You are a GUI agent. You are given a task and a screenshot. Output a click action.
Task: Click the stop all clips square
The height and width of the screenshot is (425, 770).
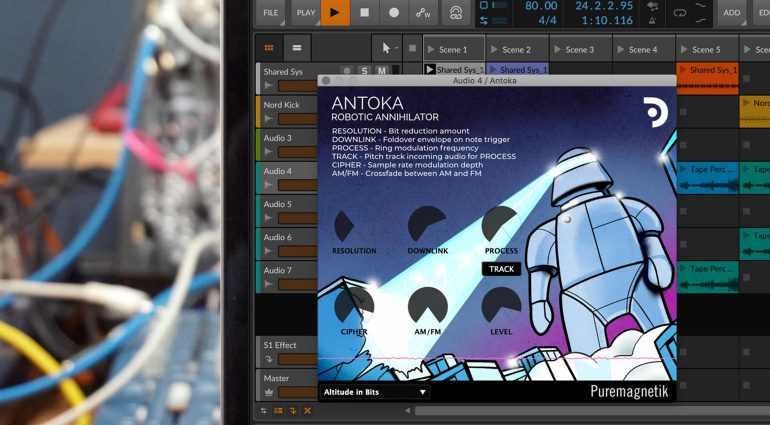pos(412,48)
